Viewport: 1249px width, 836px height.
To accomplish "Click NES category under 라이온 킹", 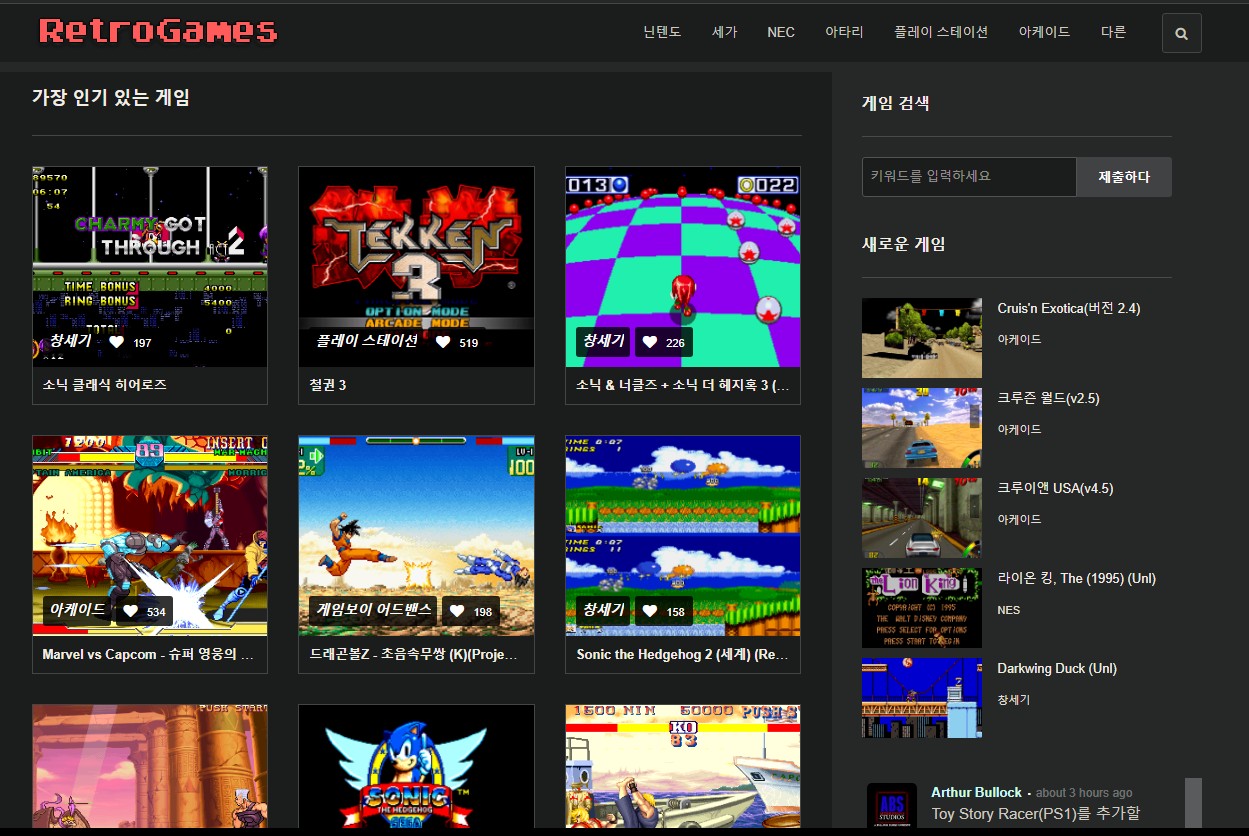I will [x=1008, y=610].
